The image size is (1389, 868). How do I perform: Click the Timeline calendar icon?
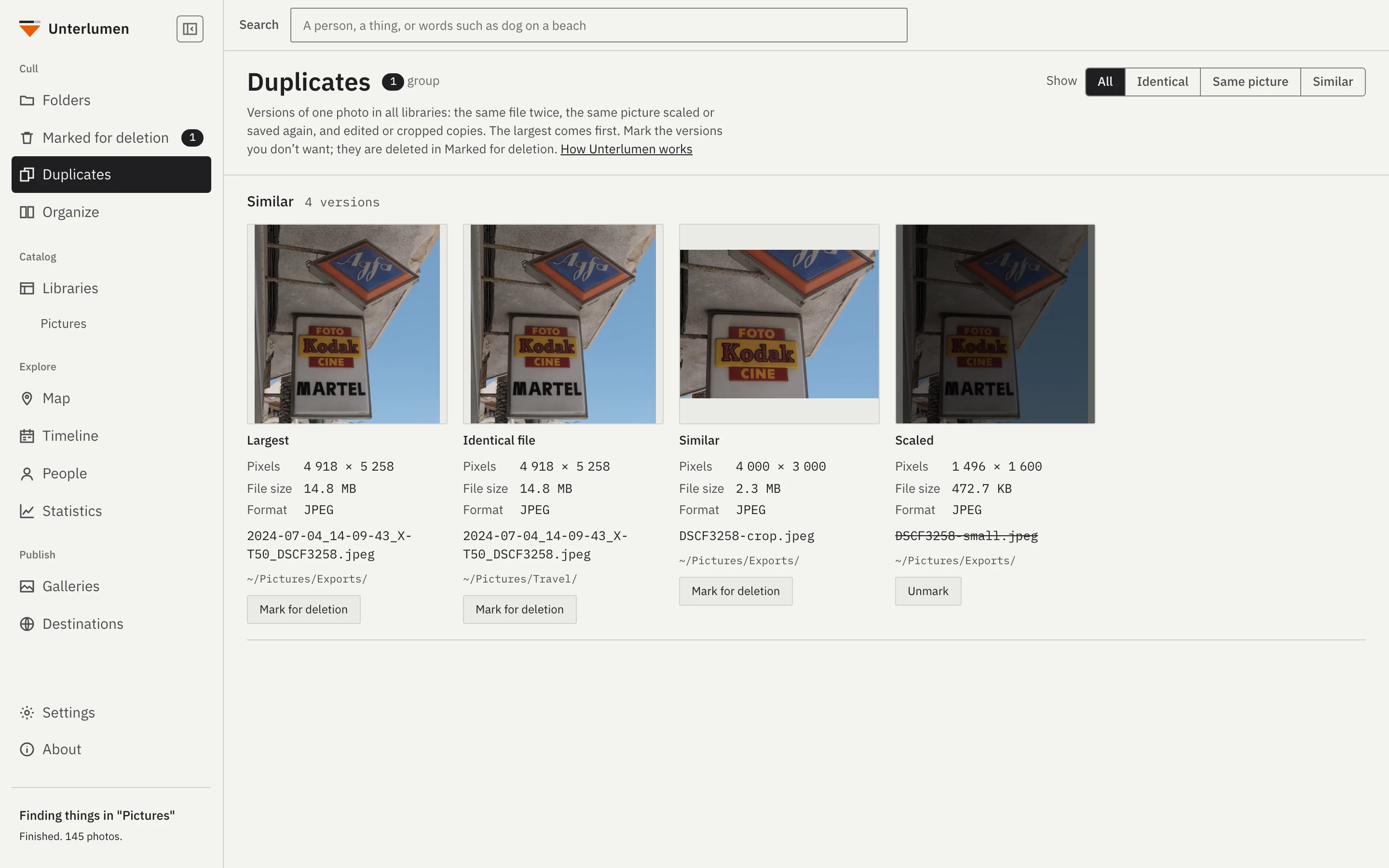[x=27, y=436]
